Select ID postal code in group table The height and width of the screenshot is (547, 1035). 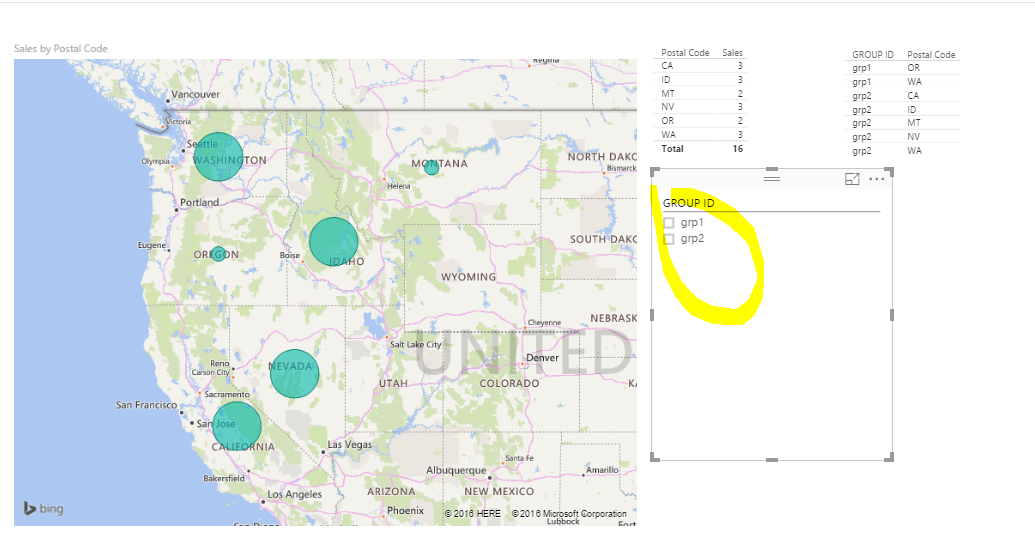[912, 110]
